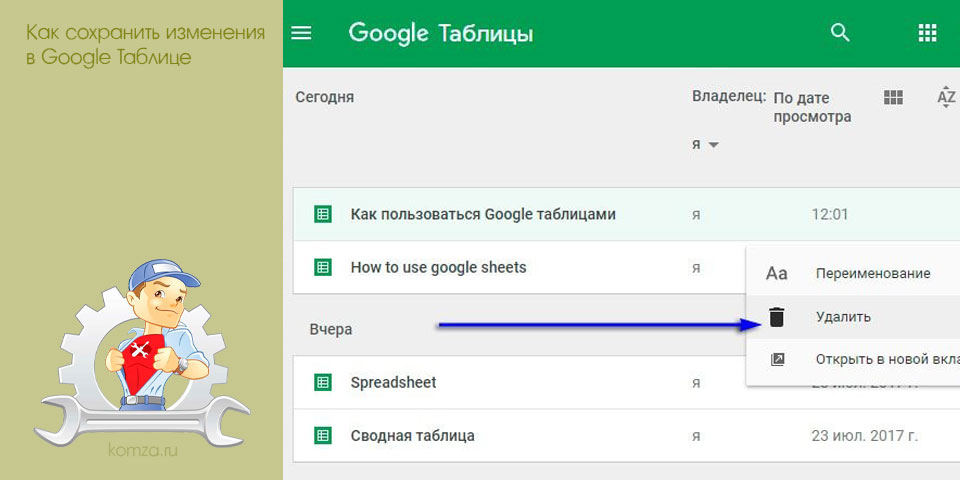Viewport: 960px width, 480px height.
Task: Expand the Владелец owner filter dropdown
Action: point(705,145)
